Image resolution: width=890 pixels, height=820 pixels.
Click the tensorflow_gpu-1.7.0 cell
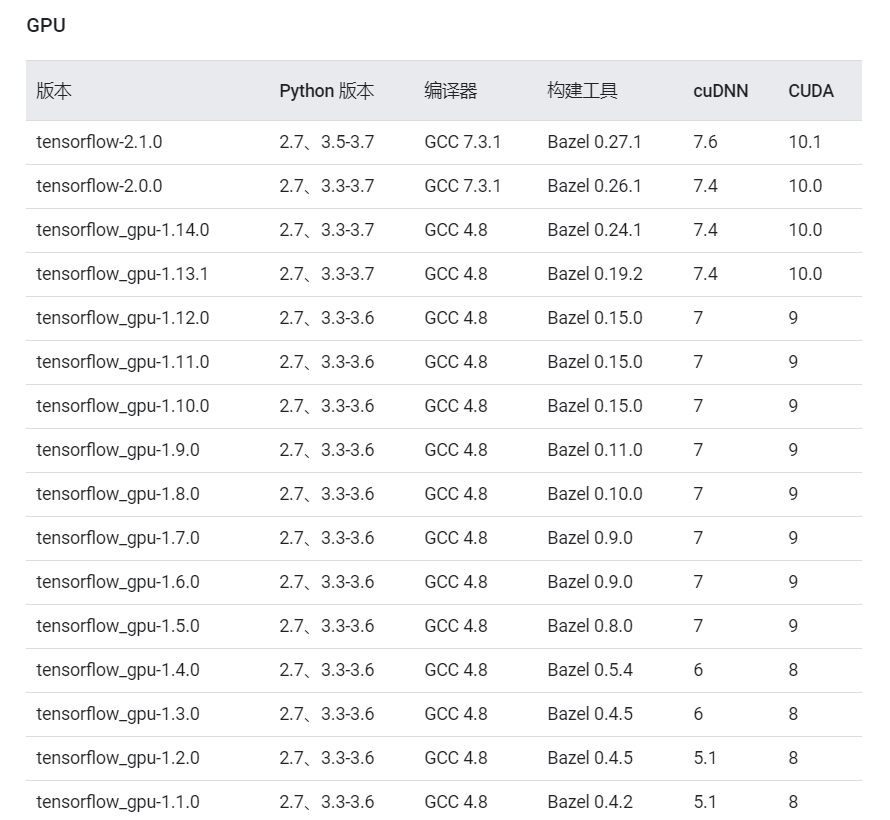118,538
